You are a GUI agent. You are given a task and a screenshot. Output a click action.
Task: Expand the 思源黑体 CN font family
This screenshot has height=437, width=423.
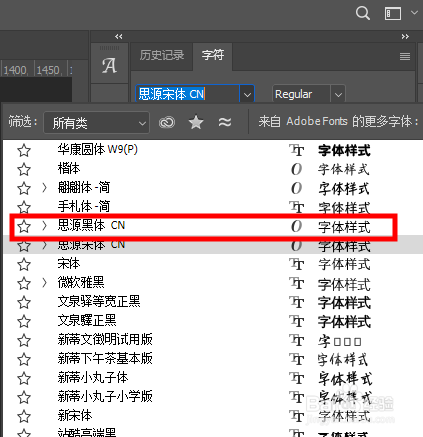click(x=44, y=226)
